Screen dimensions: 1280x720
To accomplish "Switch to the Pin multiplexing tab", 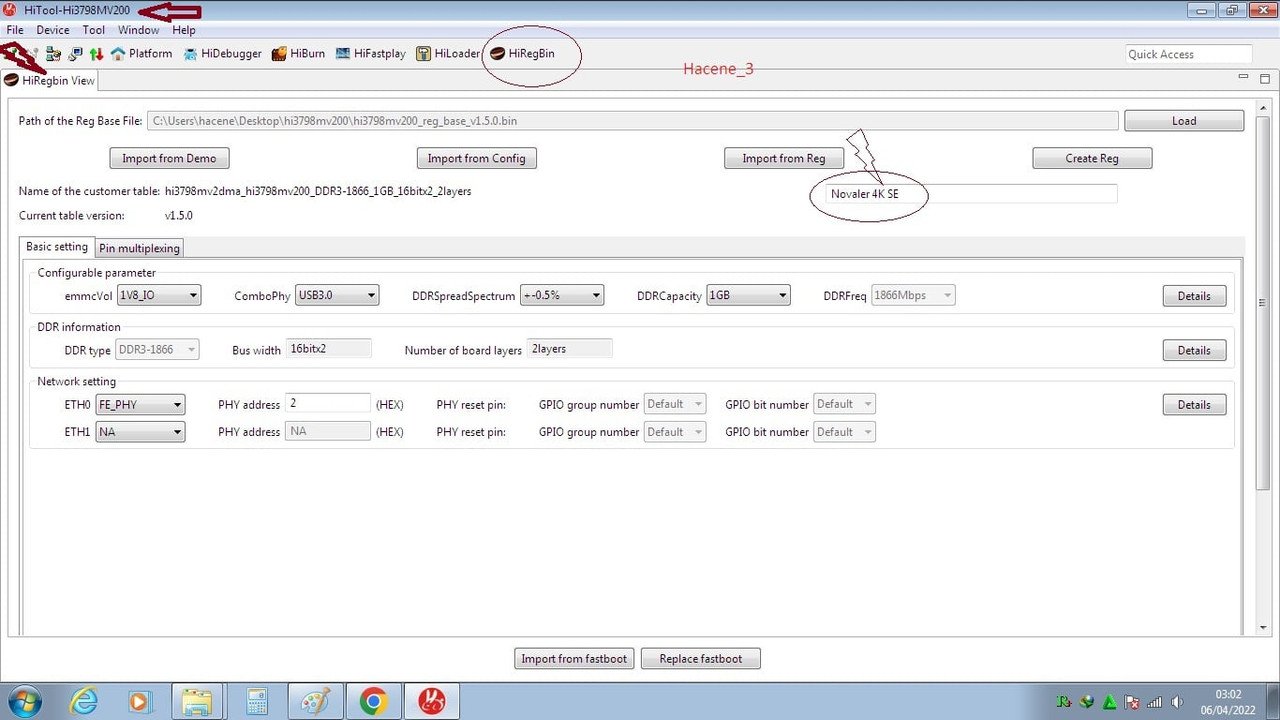I will 140,248.
